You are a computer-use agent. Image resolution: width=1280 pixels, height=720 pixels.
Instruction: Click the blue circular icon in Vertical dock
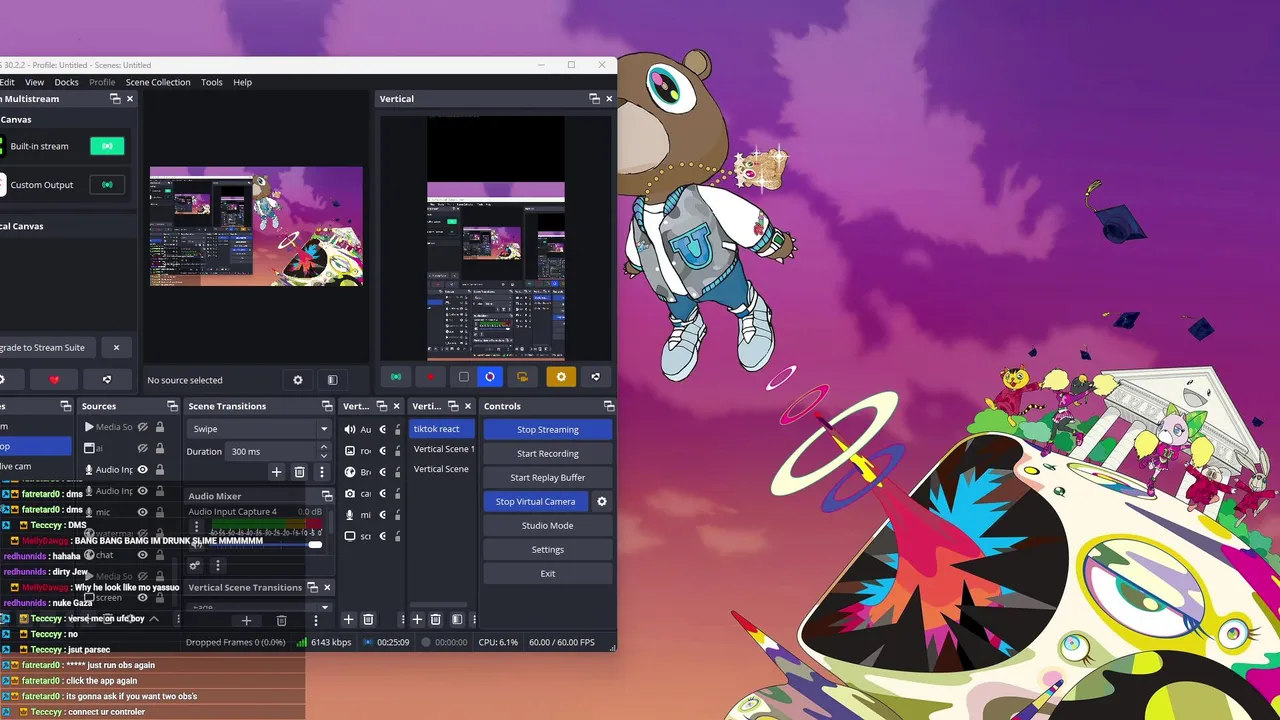click(x=490, y=377)
